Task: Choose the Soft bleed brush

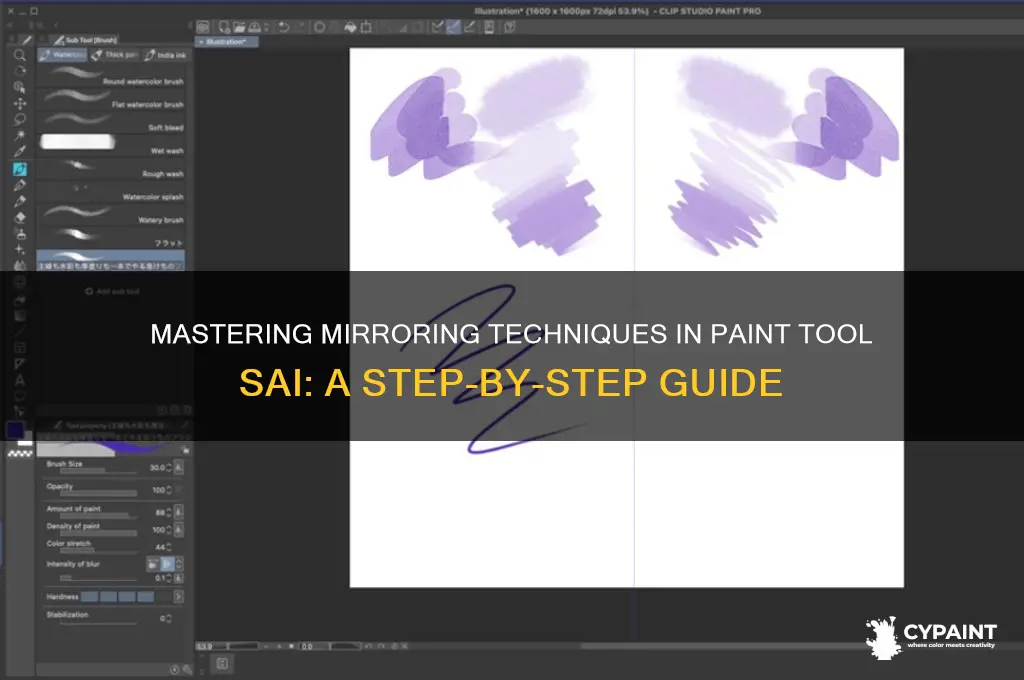Action: tap(111, 122)
